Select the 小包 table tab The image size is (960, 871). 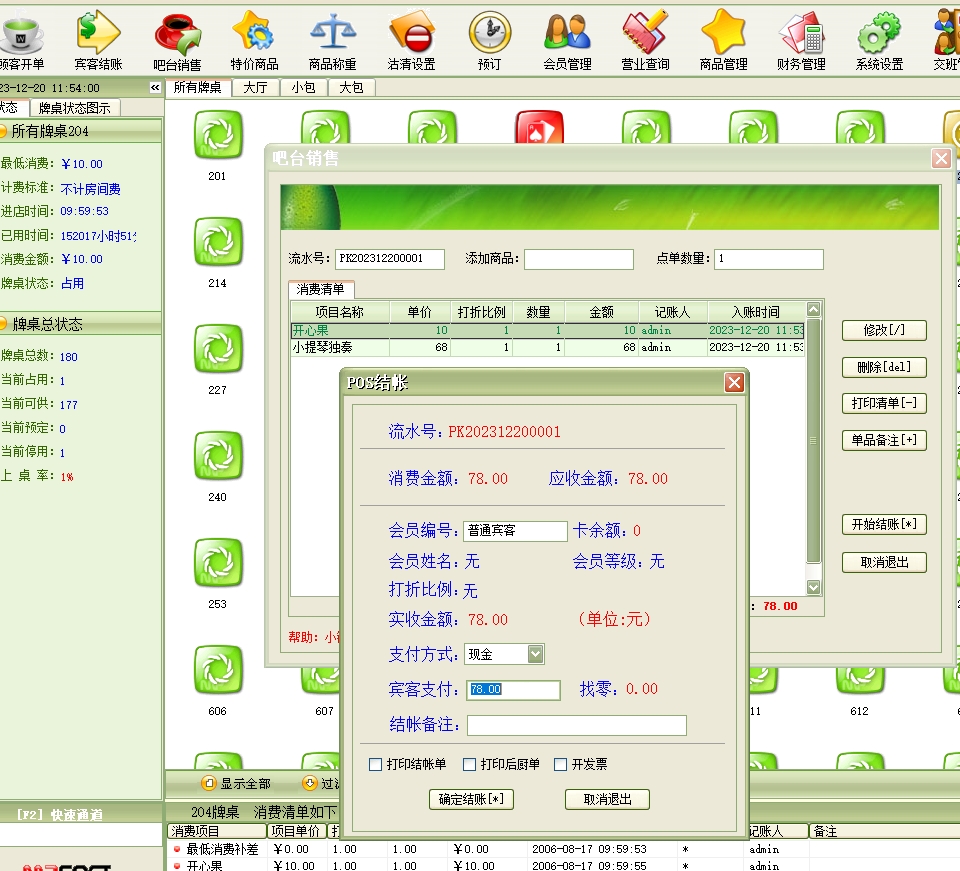303,88
